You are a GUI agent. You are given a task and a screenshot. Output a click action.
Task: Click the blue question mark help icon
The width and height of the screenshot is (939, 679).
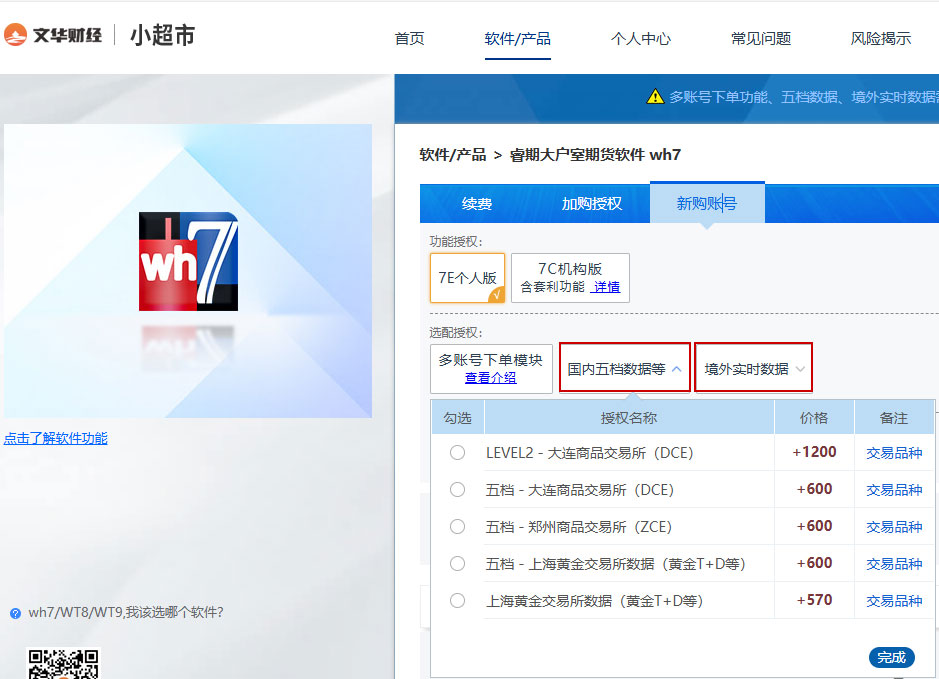[15, 613]
